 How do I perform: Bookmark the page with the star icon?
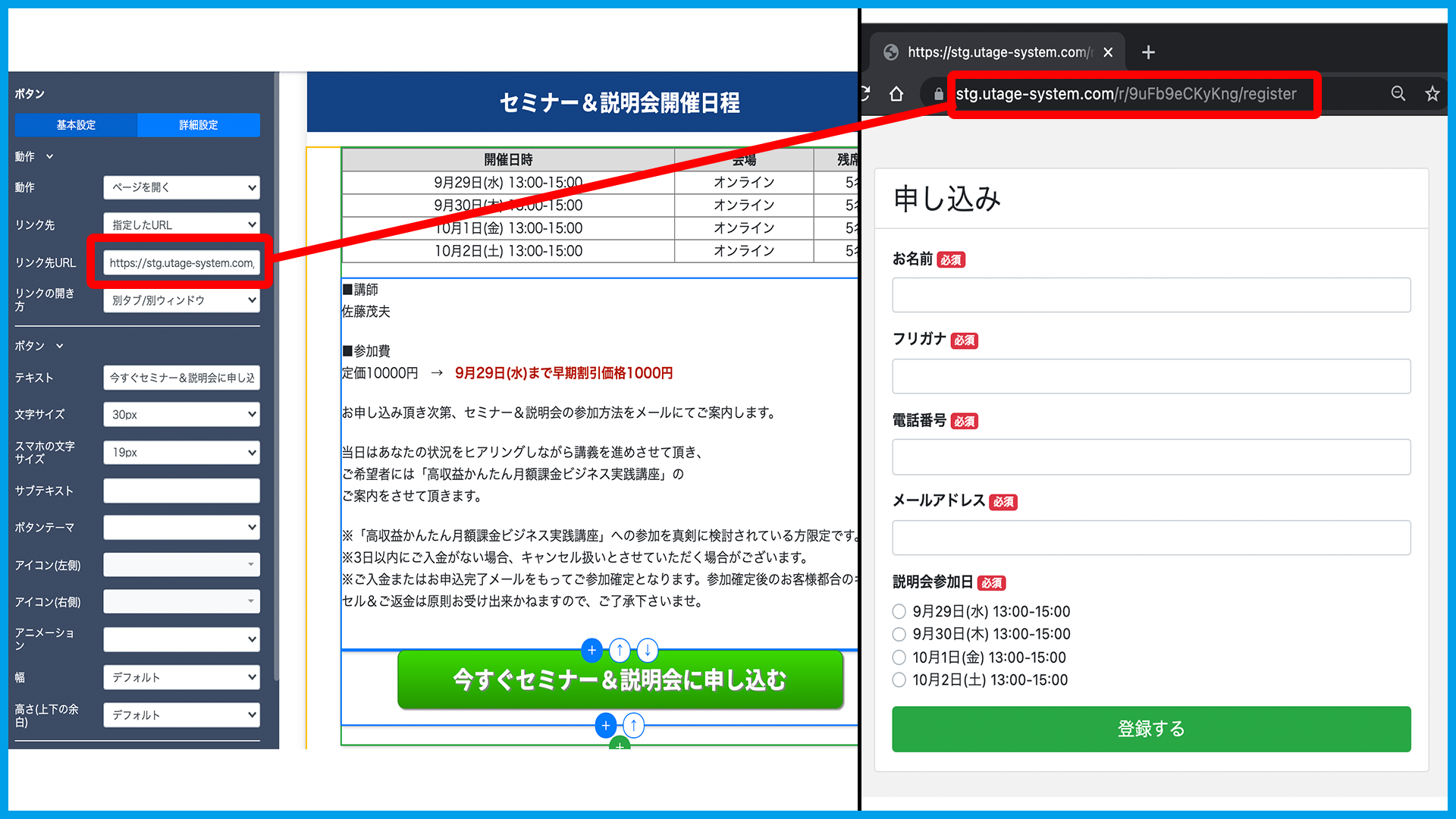[1432, 94]
